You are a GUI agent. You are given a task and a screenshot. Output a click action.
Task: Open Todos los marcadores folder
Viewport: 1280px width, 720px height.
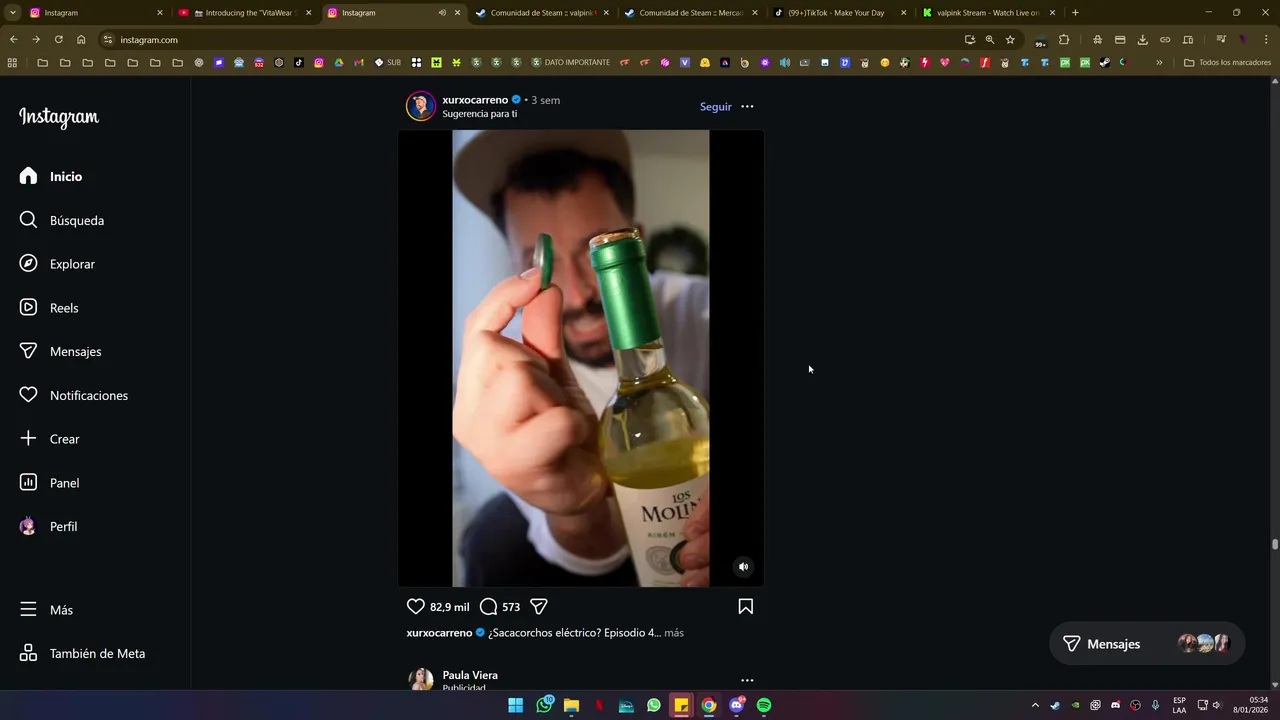[1227, 62]
